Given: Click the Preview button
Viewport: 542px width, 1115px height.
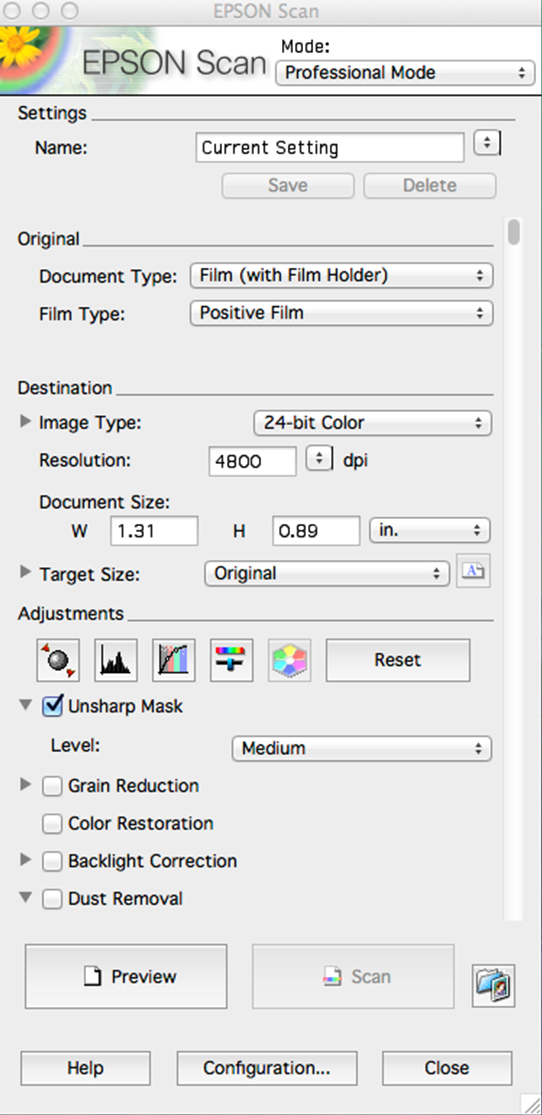Looking at the screenshot, I should pos(126,976).
